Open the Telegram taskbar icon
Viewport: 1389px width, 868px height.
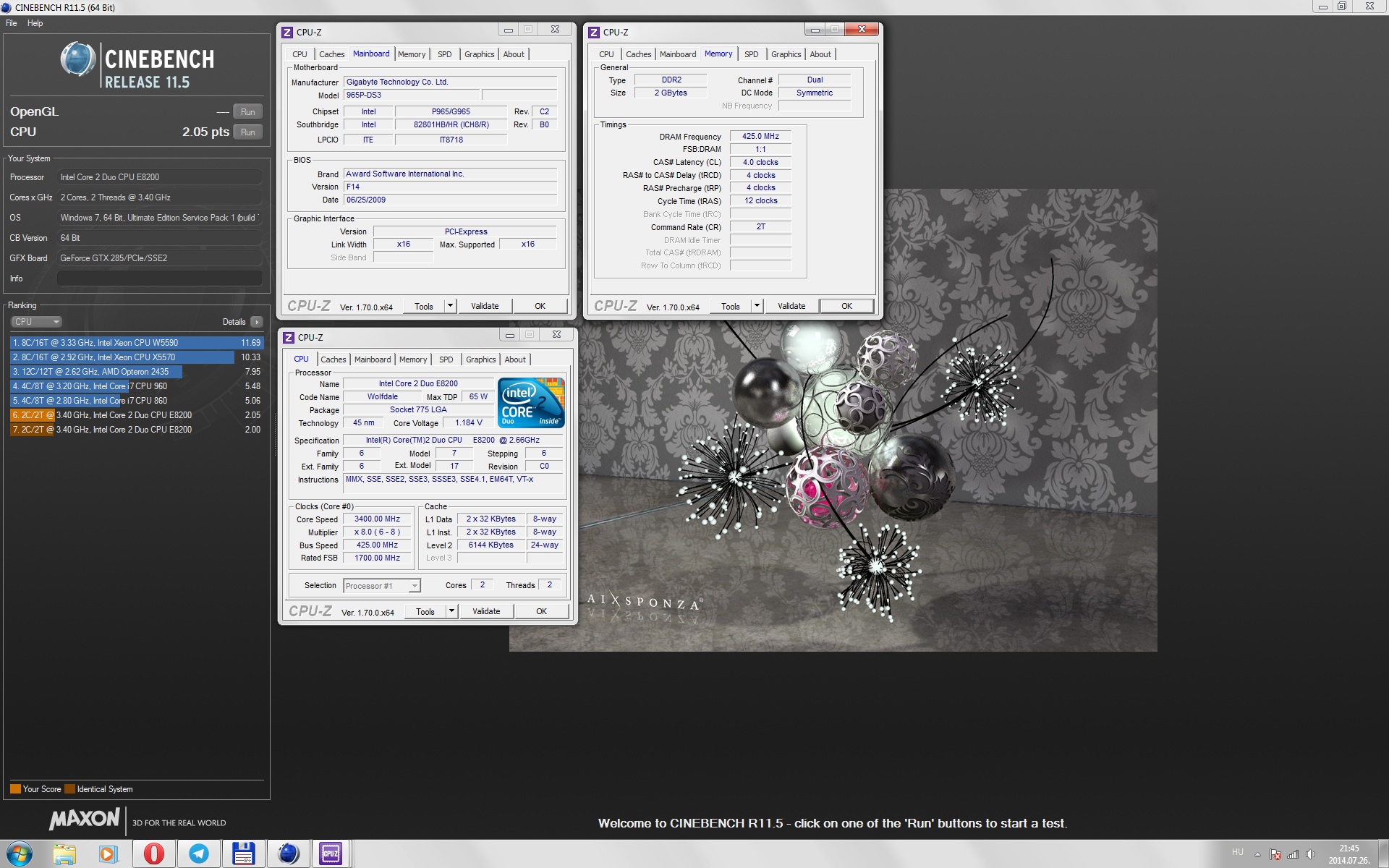[198, 854]
